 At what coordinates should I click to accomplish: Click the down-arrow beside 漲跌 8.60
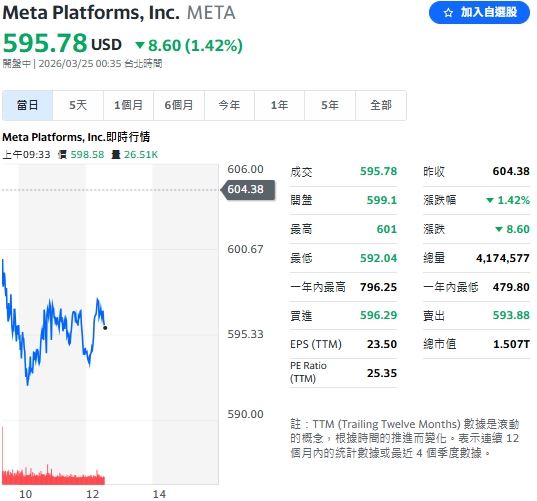pos(499,229)
